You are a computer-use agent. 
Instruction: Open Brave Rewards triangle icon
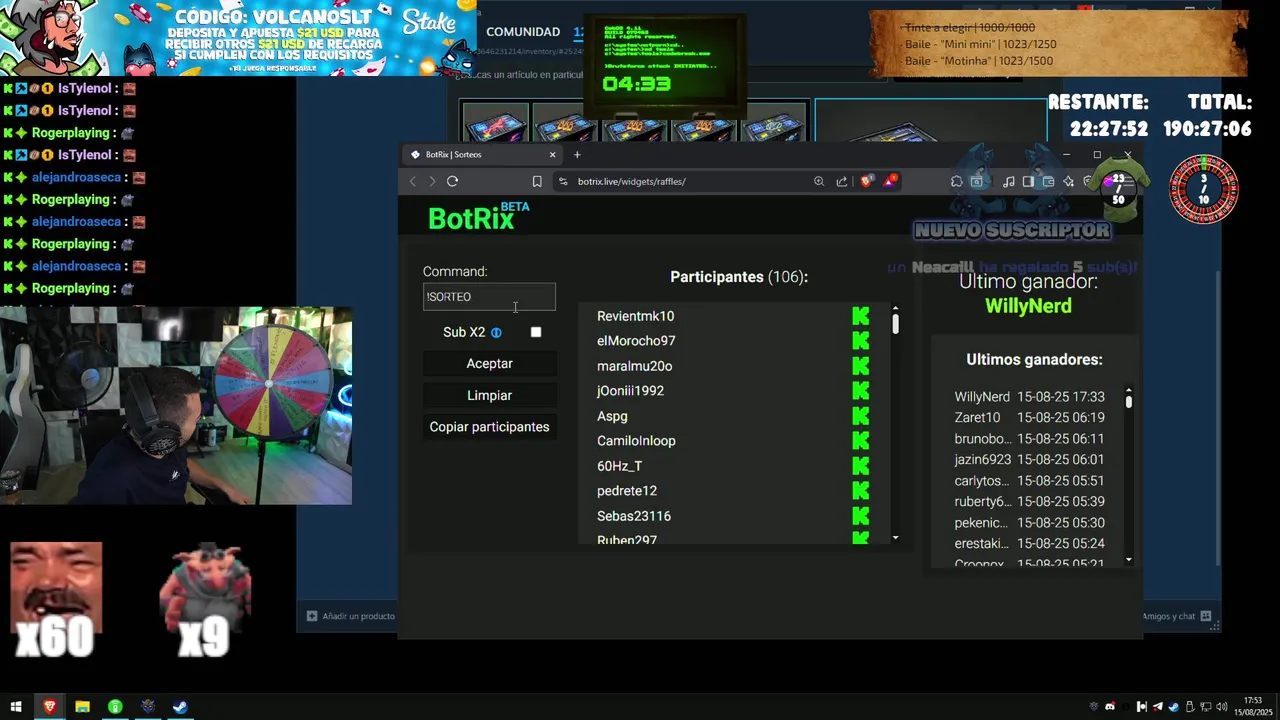click(x=890, y=181)
